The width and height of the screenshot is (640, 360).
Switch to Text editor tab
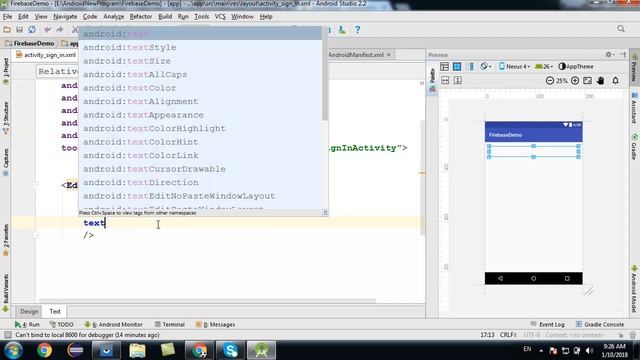(55, 311)
